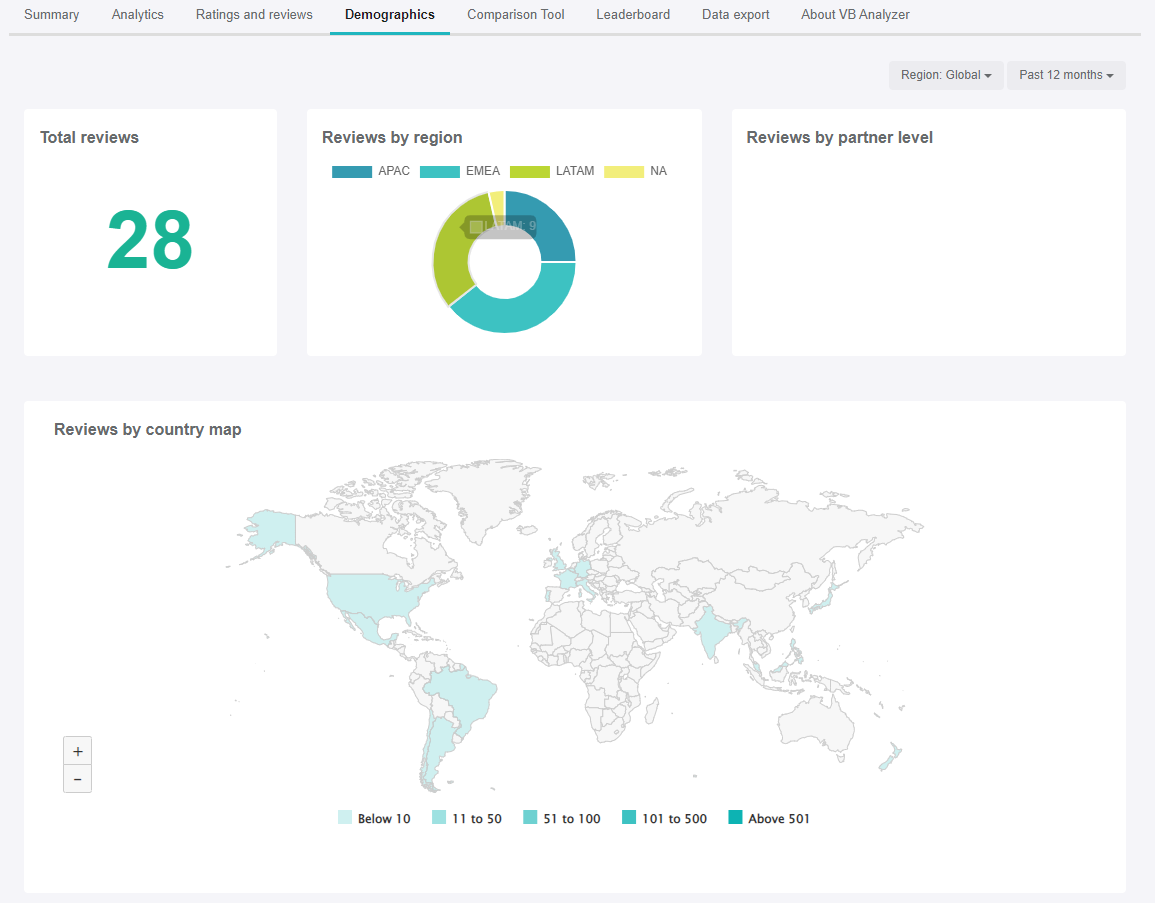
Task: Open the Region: Global dropdown
Action: 945,75
